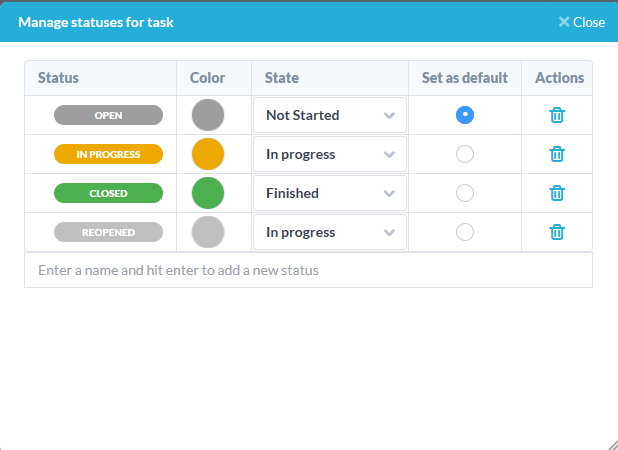Image resolution: width=618 pixels, height=450 pixels.
Task: Set OPEN as the default status
Action: [465, 115]
